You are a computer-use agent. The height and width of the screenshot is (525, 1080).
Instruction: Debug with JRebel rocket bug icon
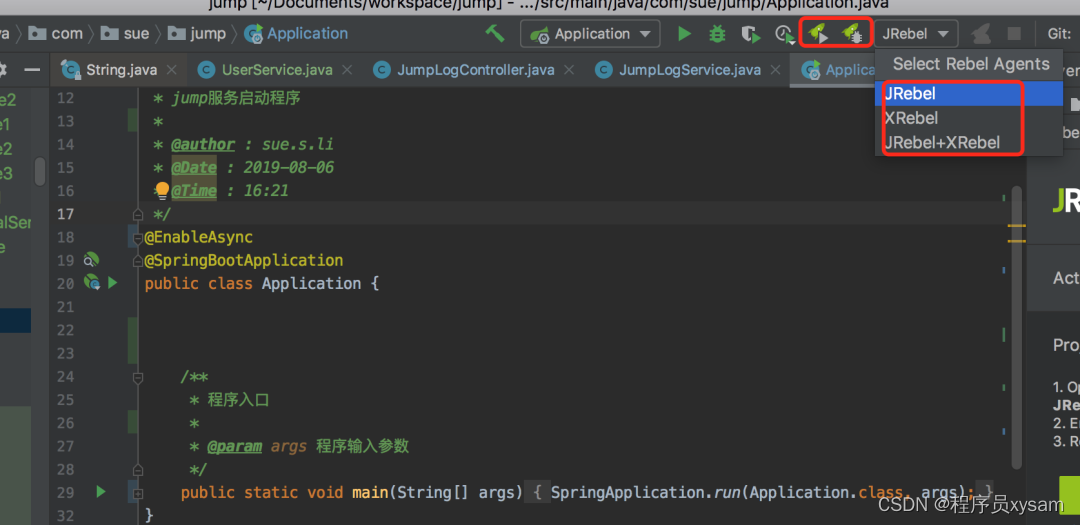pyautogui.click(x=852, y=33)
